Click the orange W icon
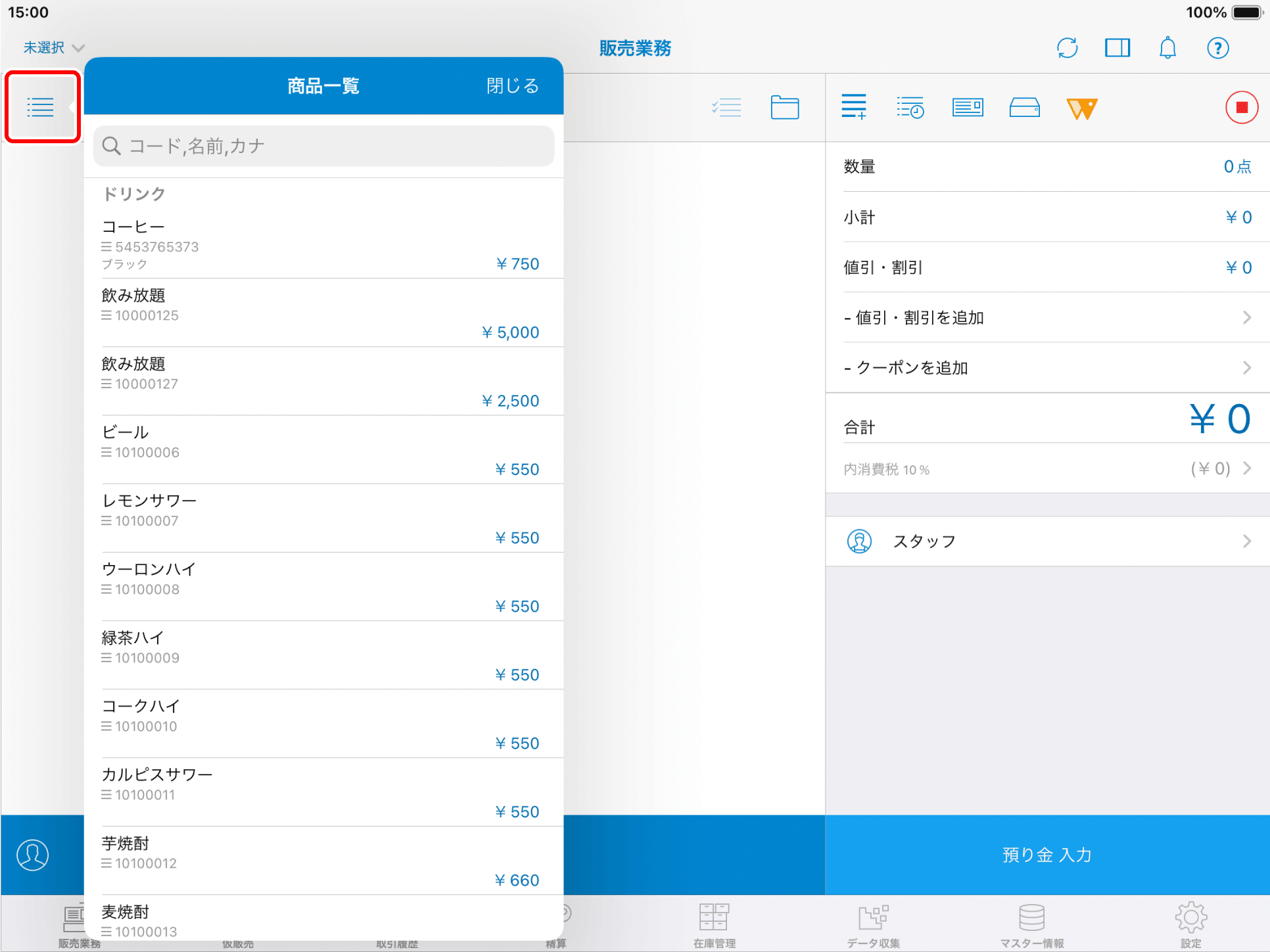Image resolution: width=1270 pixels, height=952 pixels. [1081, 108]
